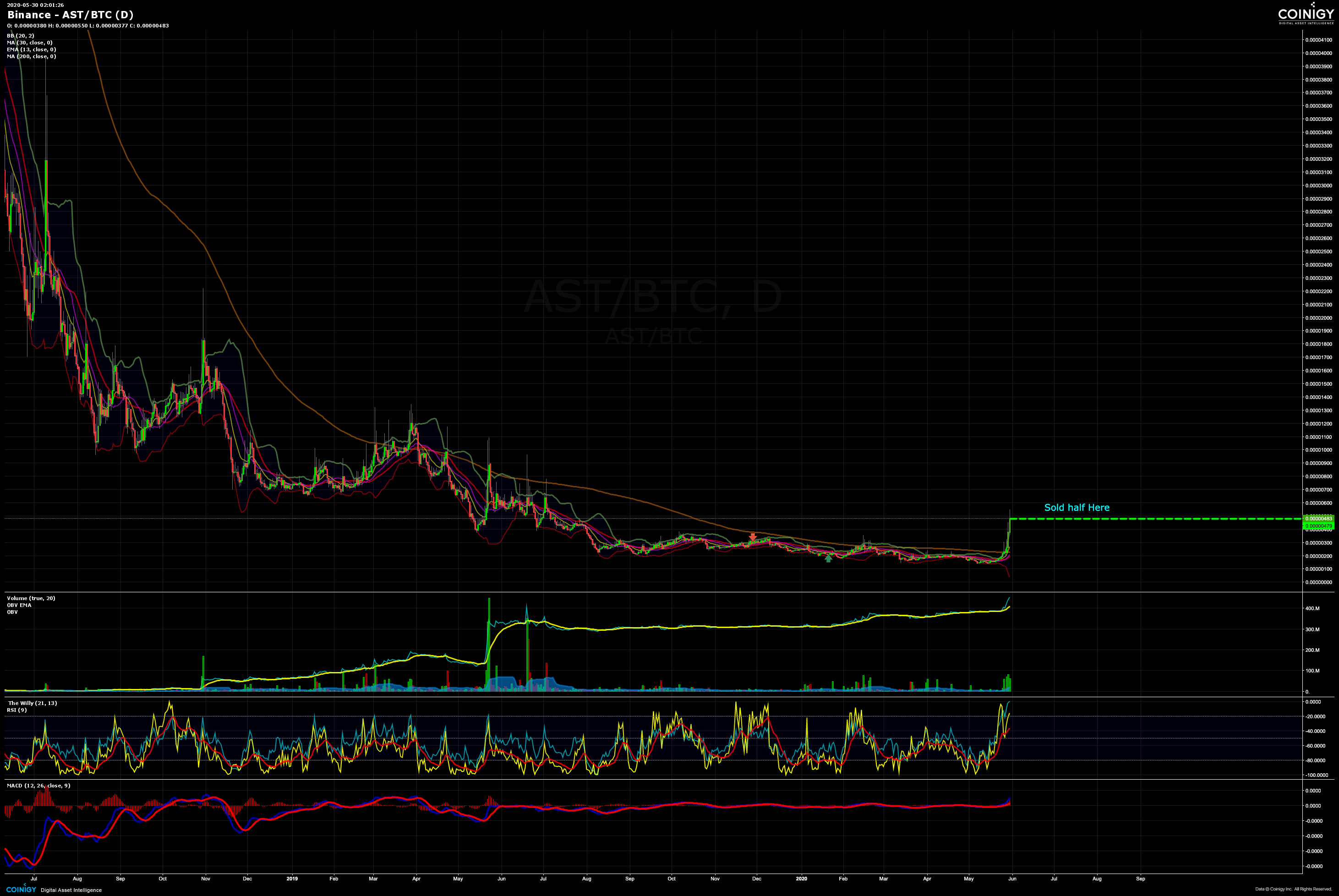Select the 'Binance - AST/BTC (D)' chart title
The image size is (1339, 896).
click(x=70, y=15)
